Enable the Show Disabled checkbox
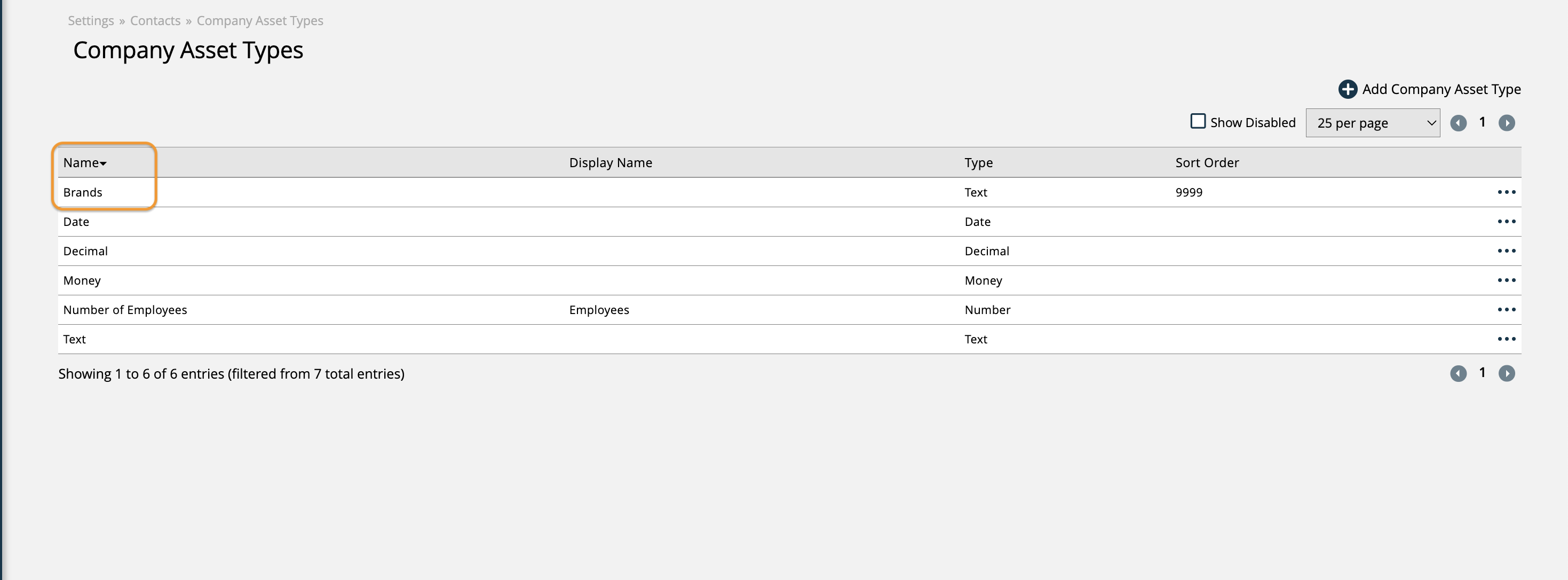The image size is (1568, 580). pos(1197,121)
